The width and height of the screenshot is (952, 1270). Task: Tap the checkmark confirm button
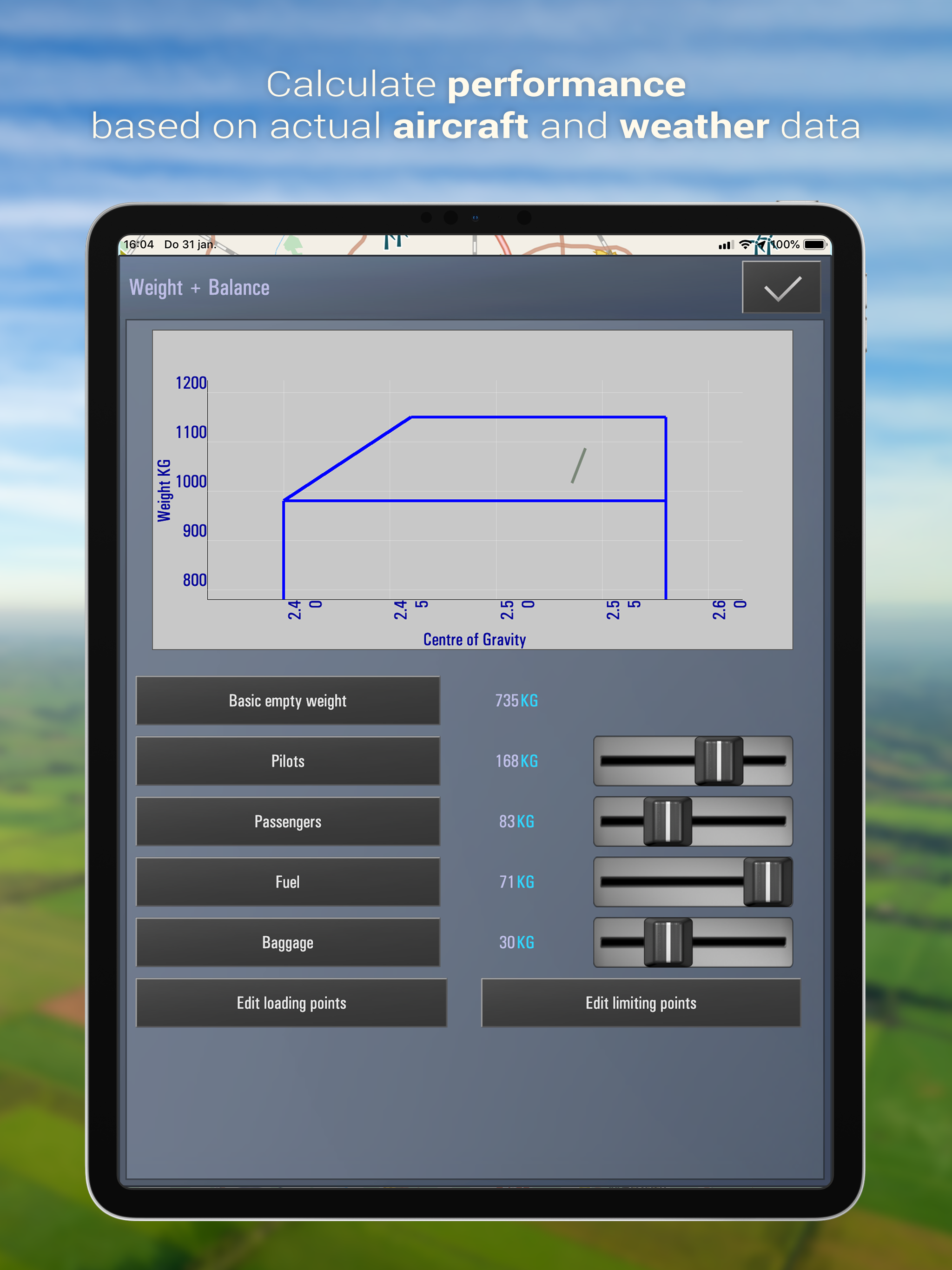tap(781, 287)
